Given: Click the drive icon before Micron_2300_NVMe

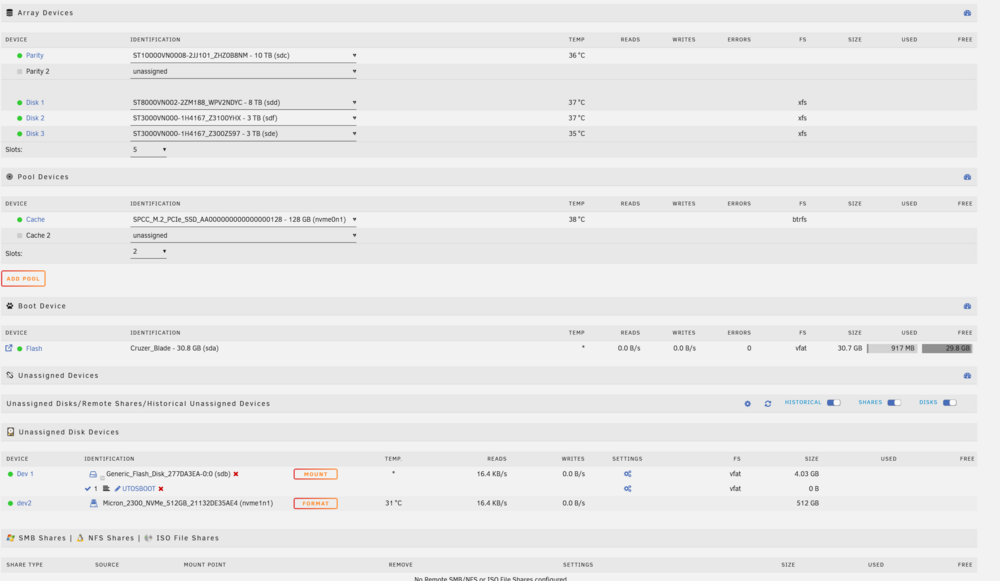Looking at the screenshot, I should 94,503.
